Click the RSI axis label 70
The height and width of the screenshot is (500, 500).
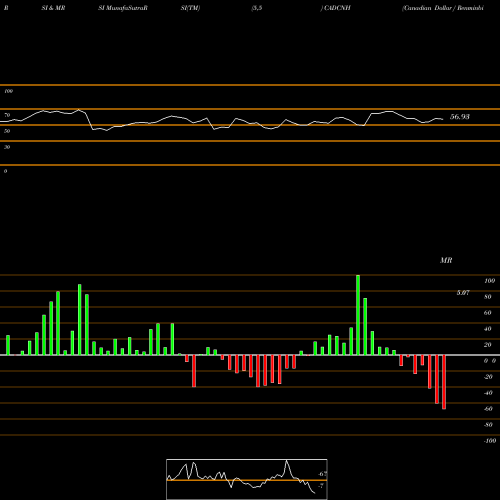pos(7,115)
